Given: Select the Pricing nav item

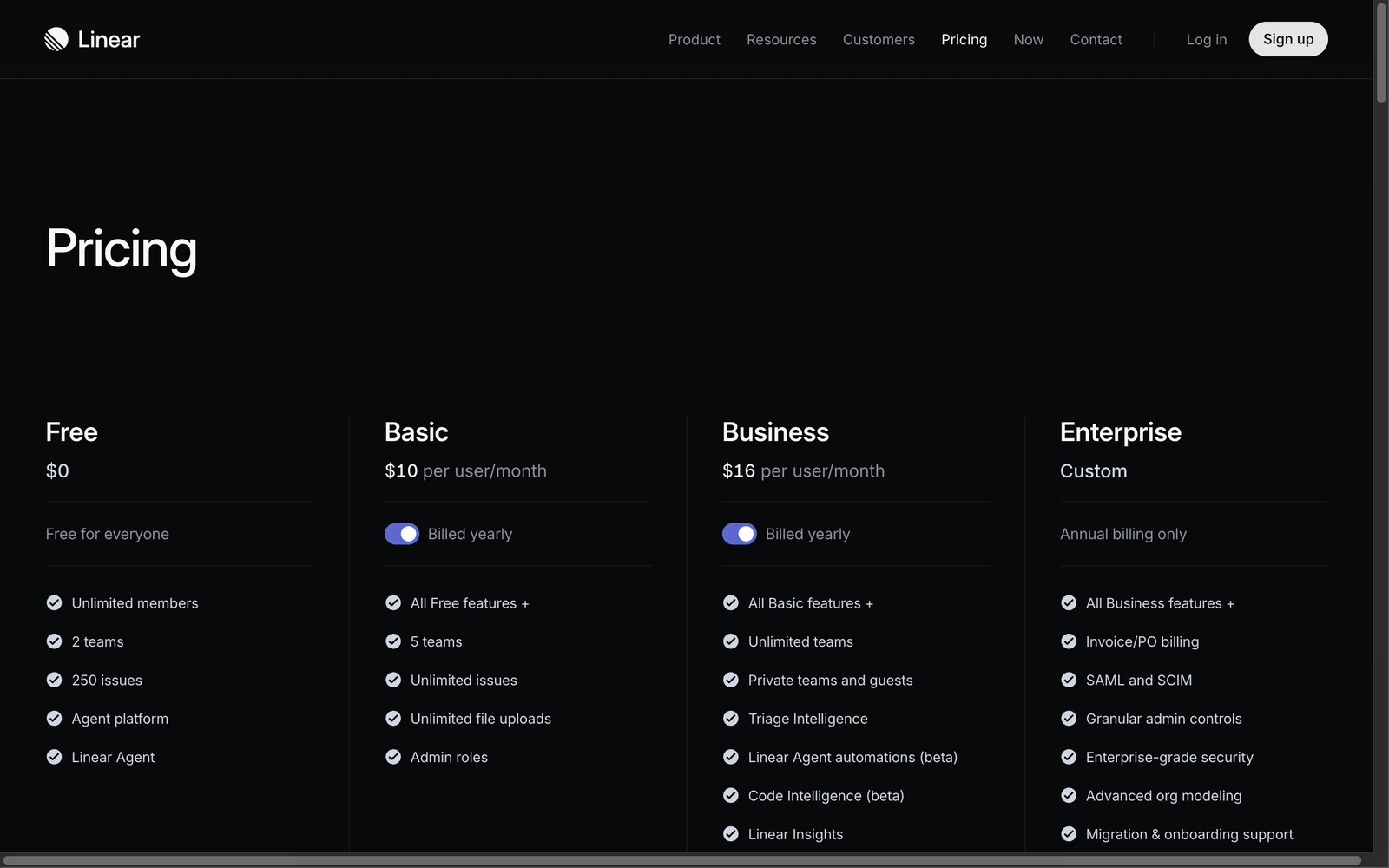Looking at the screenshot, I should 964,39.
